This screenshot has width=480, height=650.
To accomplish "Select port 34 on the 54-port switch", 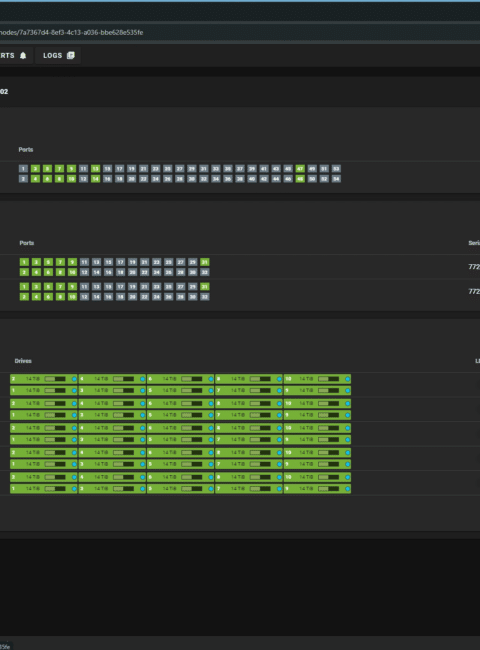I will 216,179.
